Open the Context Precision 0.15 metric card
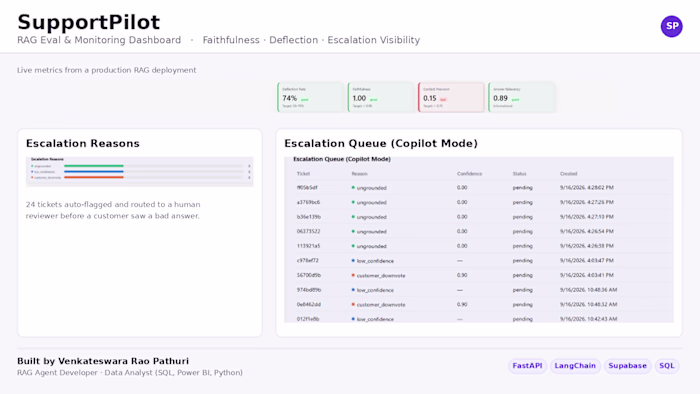Image resolution: width=700 pixels, height=394 pixels. pos(451,97)
